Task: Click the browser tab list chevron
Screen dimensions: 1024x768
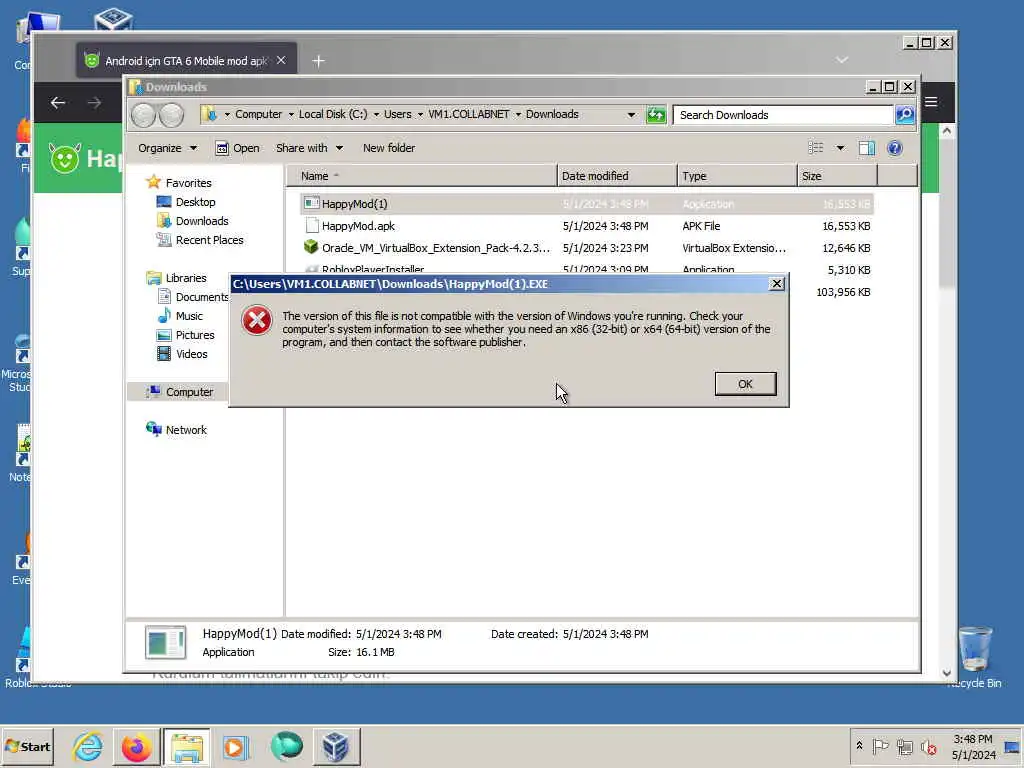Action: click(842, 60)
